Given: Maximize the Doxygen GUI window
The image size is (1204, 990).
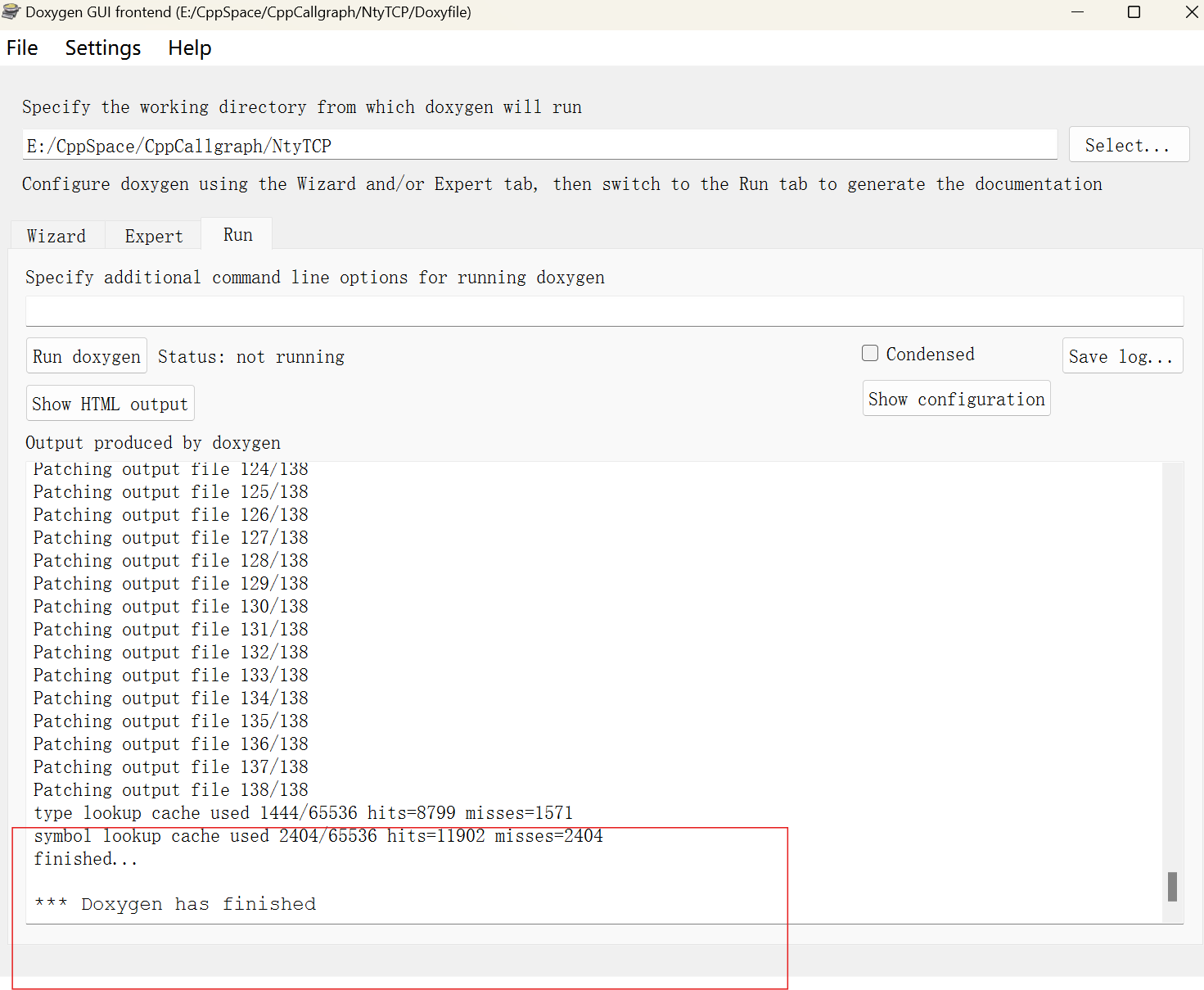Looking at the screenshot, I should click(x=1134, y=12).
